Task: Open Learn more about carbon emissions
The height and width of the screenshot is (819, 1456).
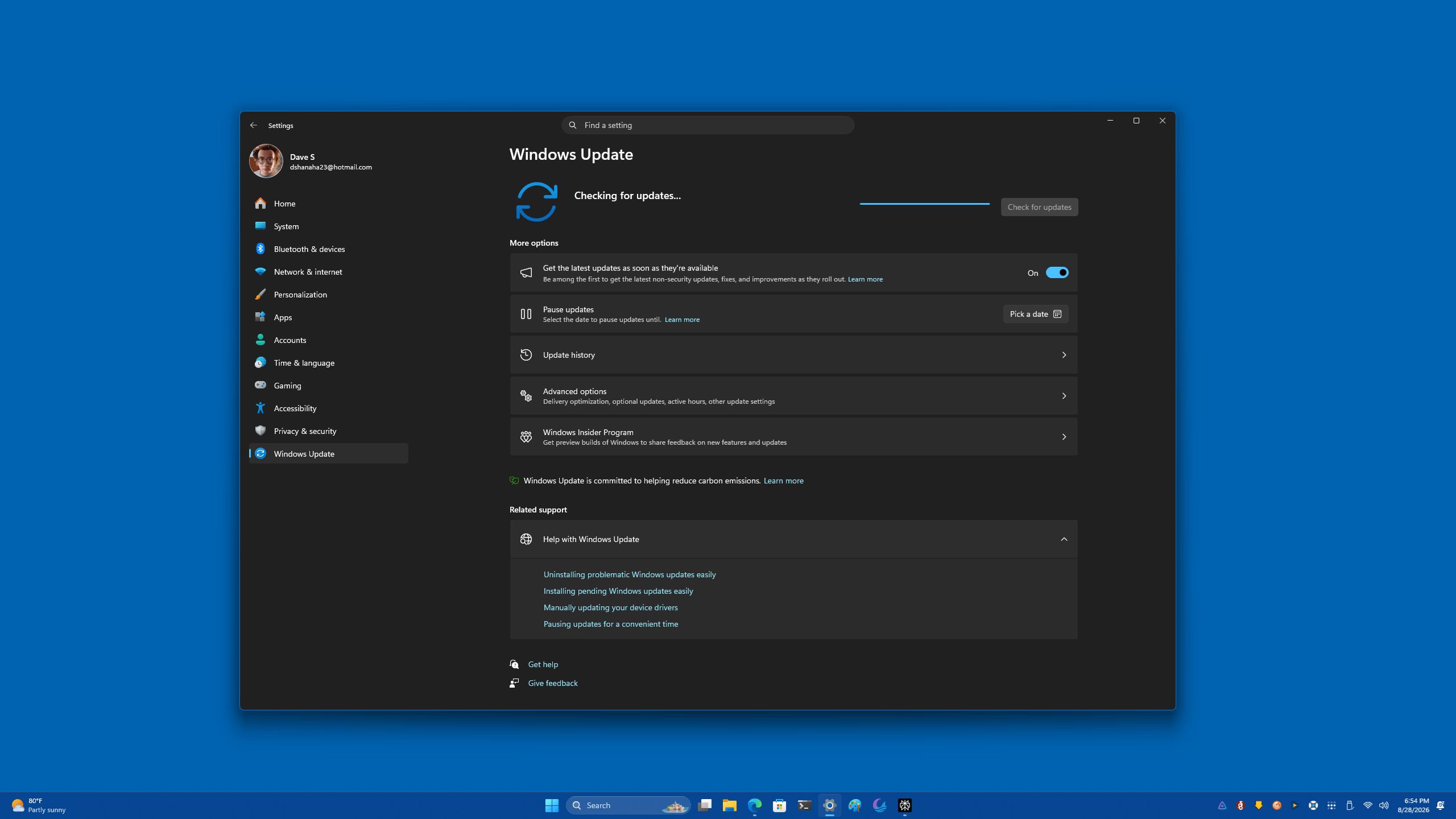Action: pos(783,481)
